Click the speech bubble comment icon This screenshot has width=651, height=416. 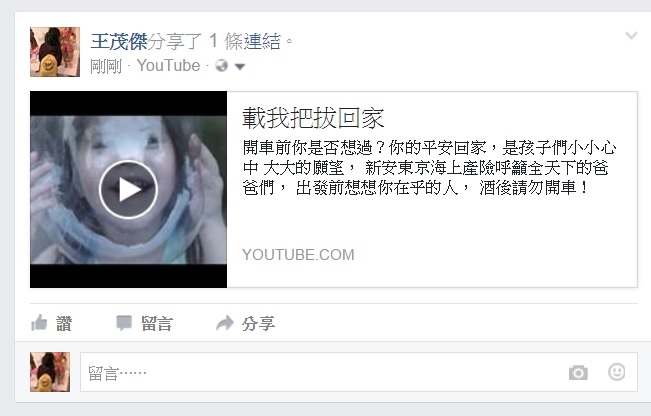pos(124,323)
